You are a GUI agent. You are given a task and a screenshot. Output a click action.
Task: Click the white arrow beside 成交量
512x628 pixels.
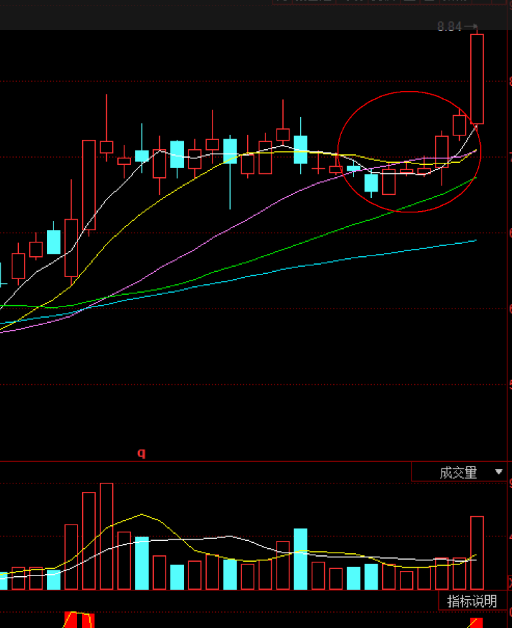pos(498,472)
